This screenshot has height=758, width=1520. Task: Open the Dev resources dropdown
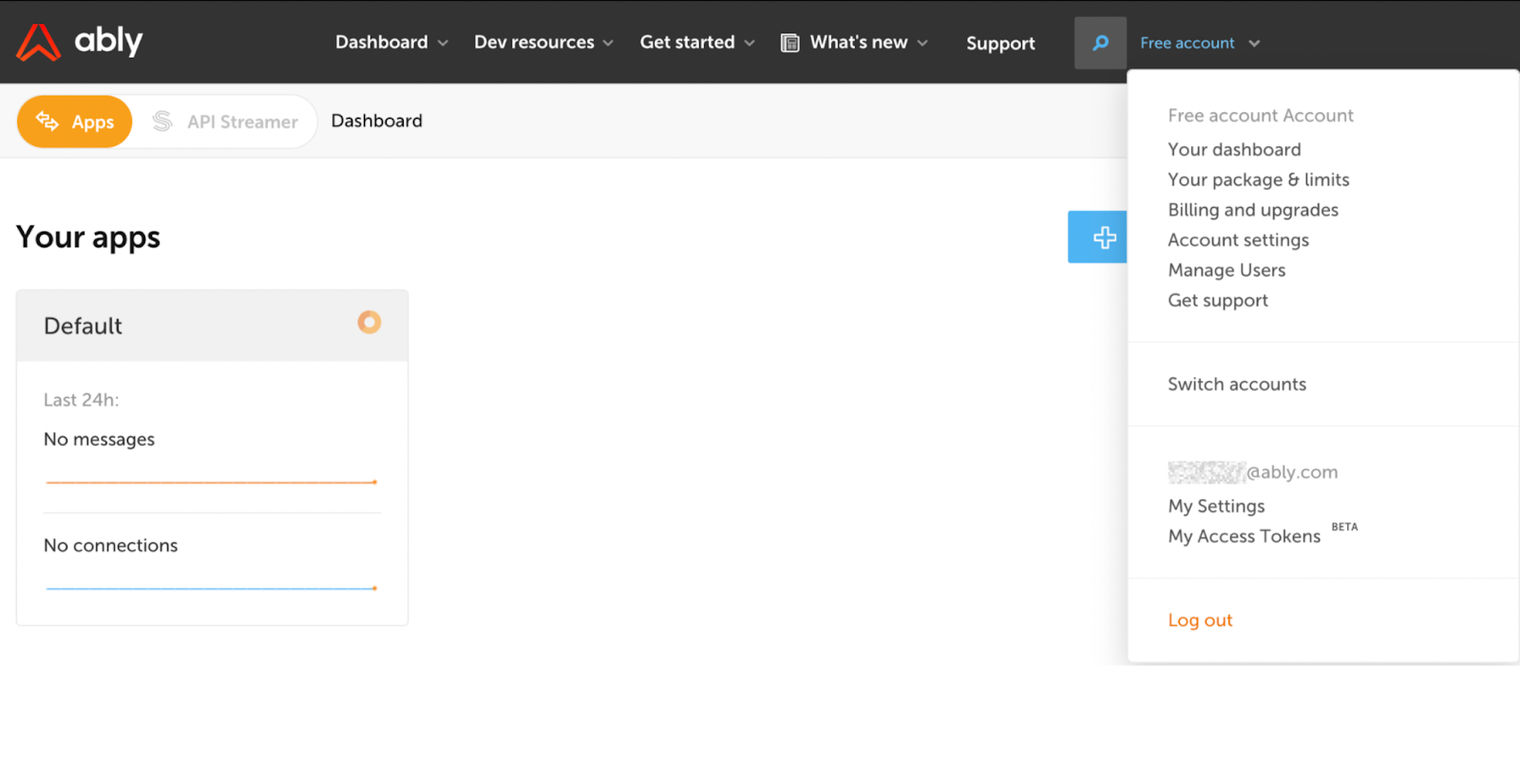(x=534, y=42)
